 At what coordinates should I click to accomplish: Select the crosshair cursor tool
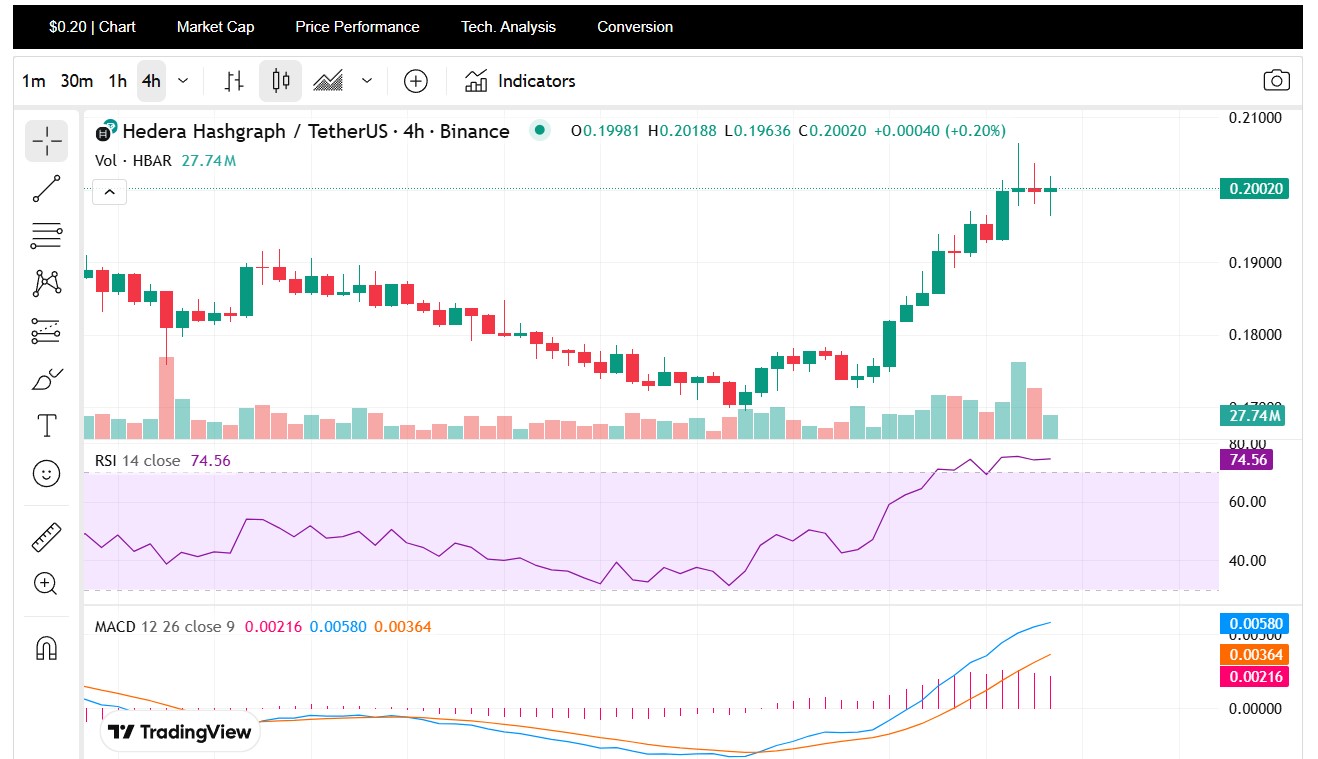point(46,141)
